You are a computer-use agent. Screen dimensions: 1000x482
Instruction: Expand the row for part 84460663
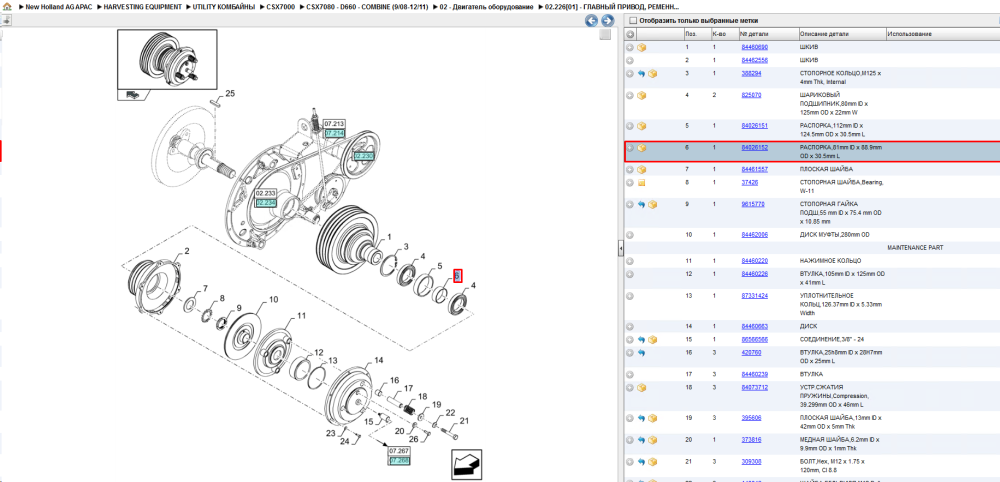pos(629,327)
